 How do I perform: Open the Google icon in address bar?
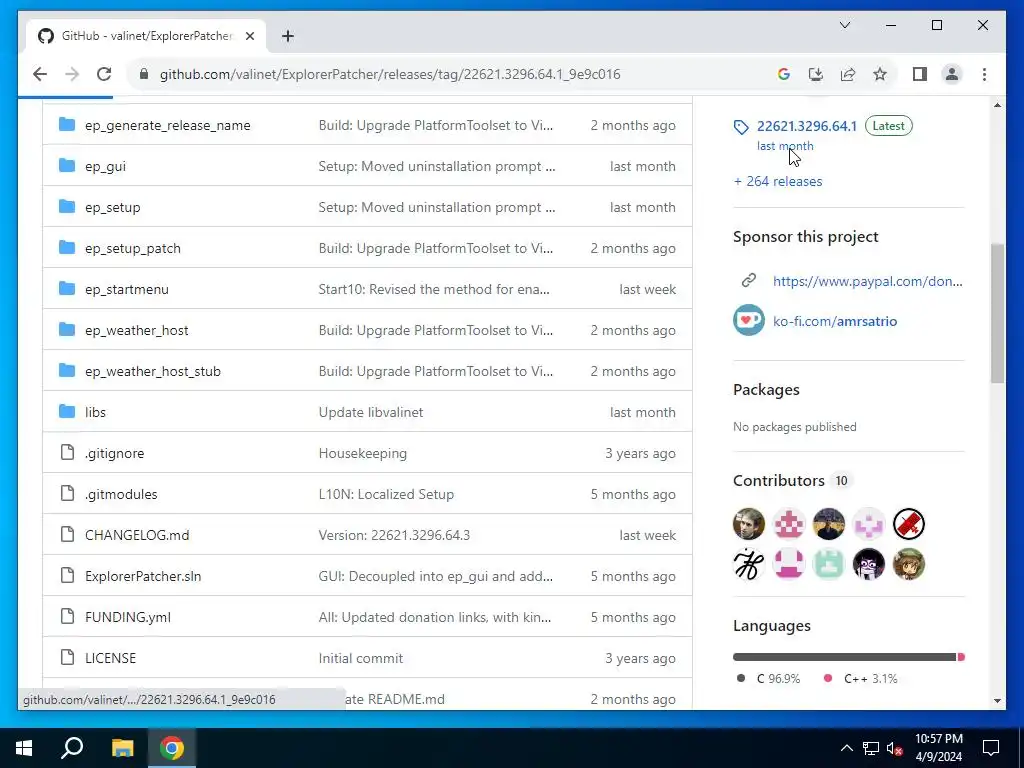(x=784, y=74)
